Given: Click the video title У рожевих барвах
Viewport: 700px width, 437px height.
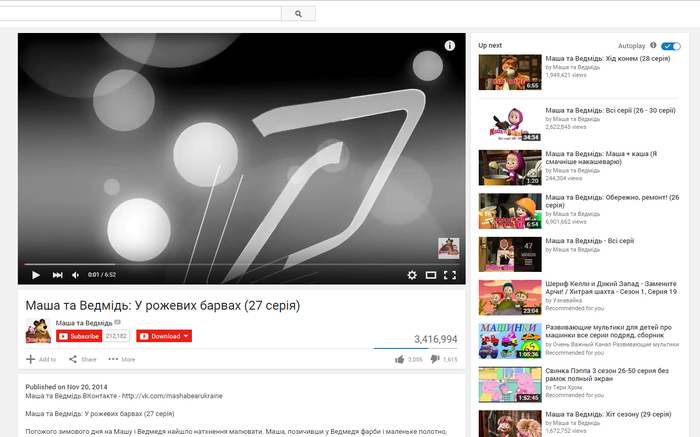Looking at the screenshot, I should 162,306.
